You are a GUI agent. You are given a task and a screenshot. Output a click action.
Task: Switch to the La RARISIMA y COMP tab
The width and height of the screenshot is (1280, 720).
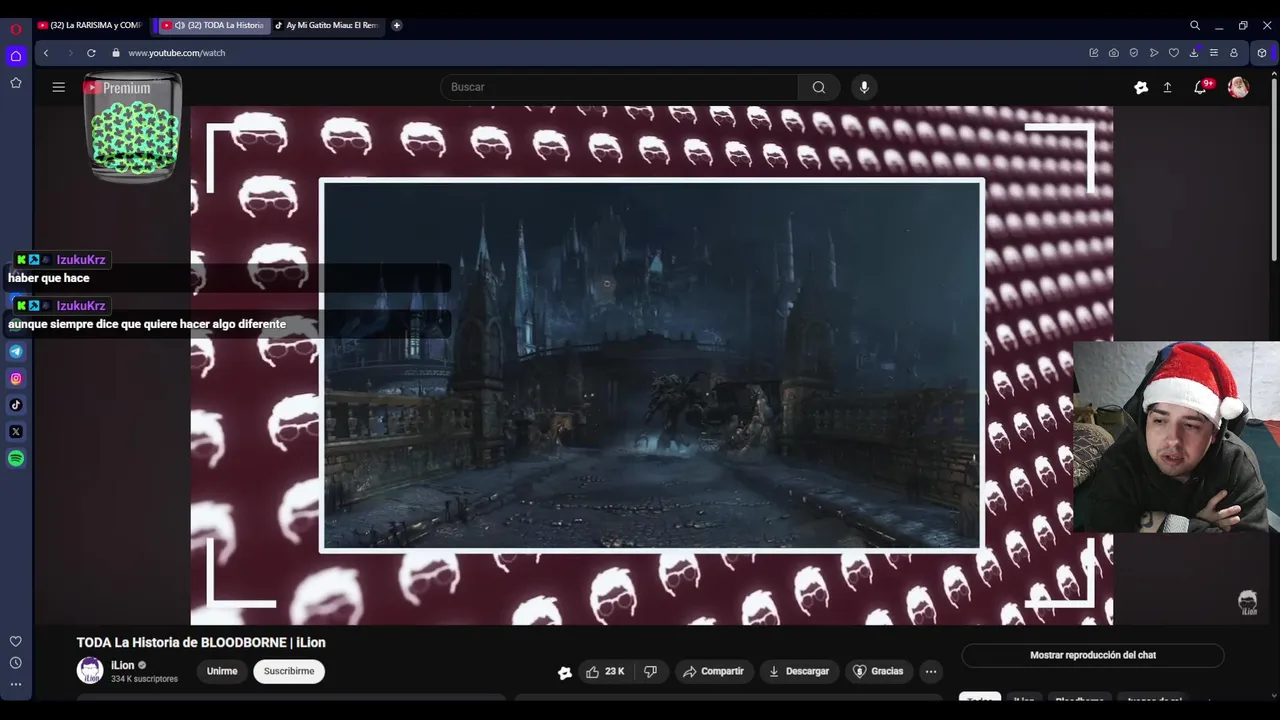pyautogui.click(x=92, y=25)
